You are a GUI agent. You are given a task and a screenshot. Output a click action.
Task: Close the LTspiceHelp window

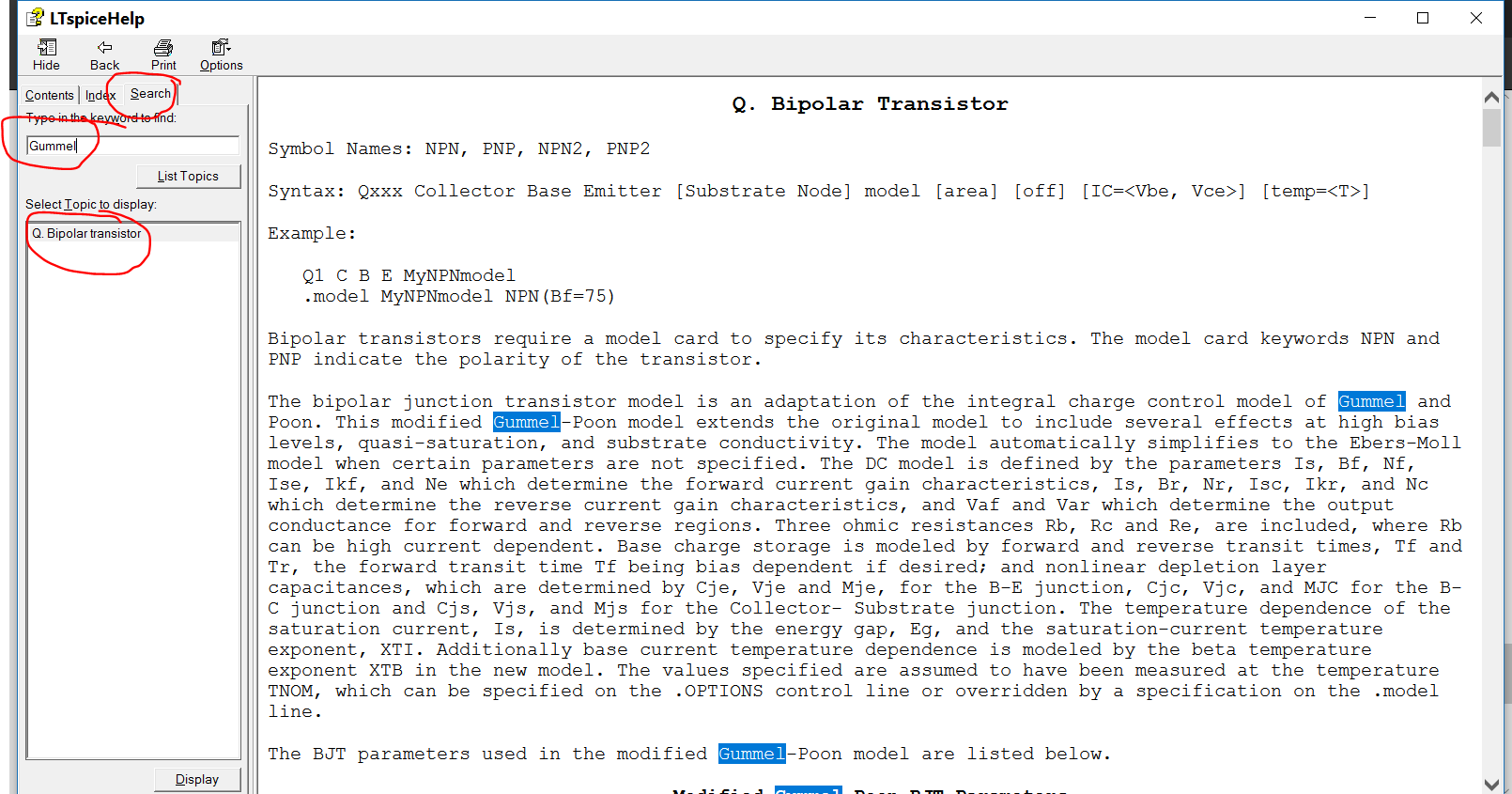point(1476,18)
